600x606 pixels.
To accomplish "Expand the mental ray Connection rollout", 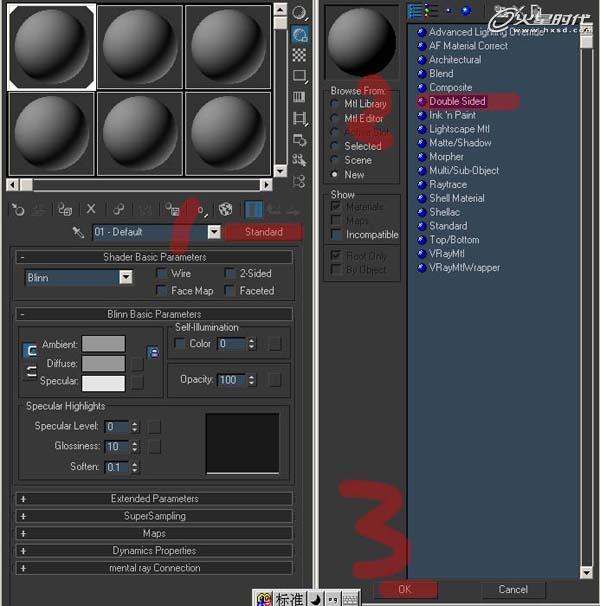I will click(154, 568).
